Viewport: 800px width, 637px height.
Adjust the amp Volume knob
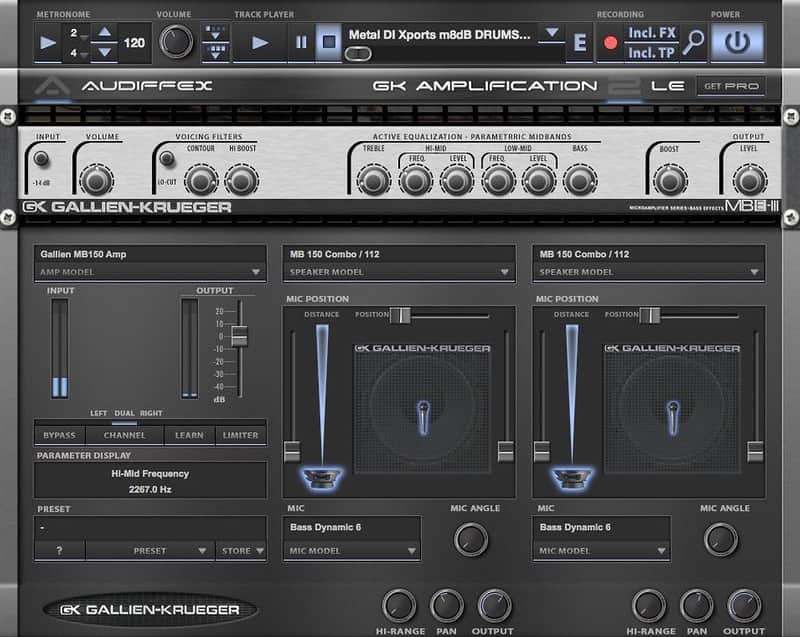point(96,181)
